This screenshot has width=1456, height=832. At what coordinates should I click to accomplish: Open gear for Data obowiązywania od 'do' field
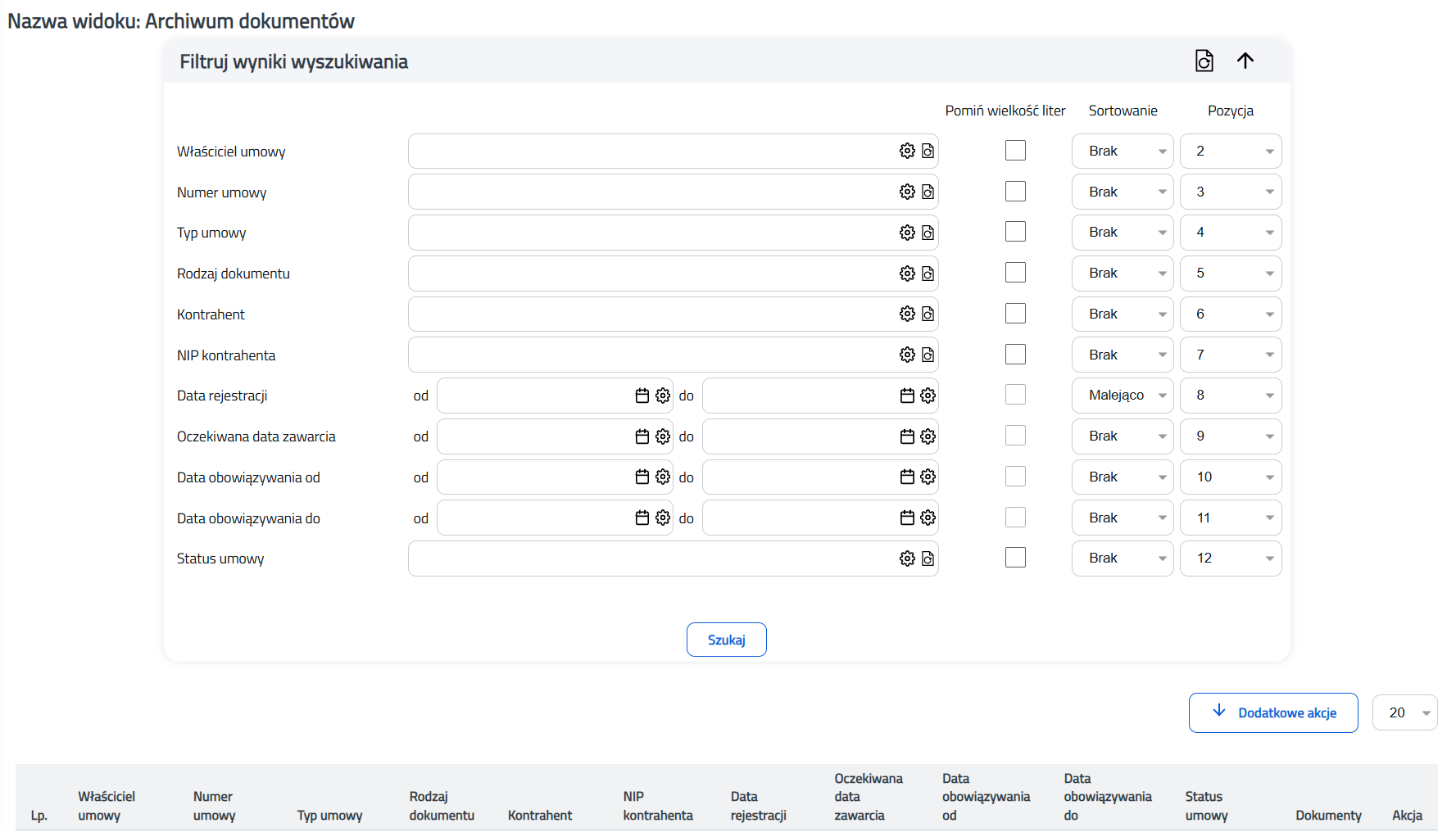(x=928, y=477)
